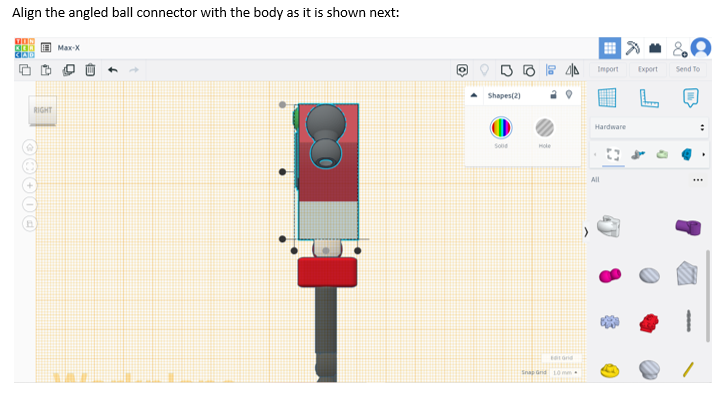Click the Mirror tool

pyautogui.click(x=572, y=70)
